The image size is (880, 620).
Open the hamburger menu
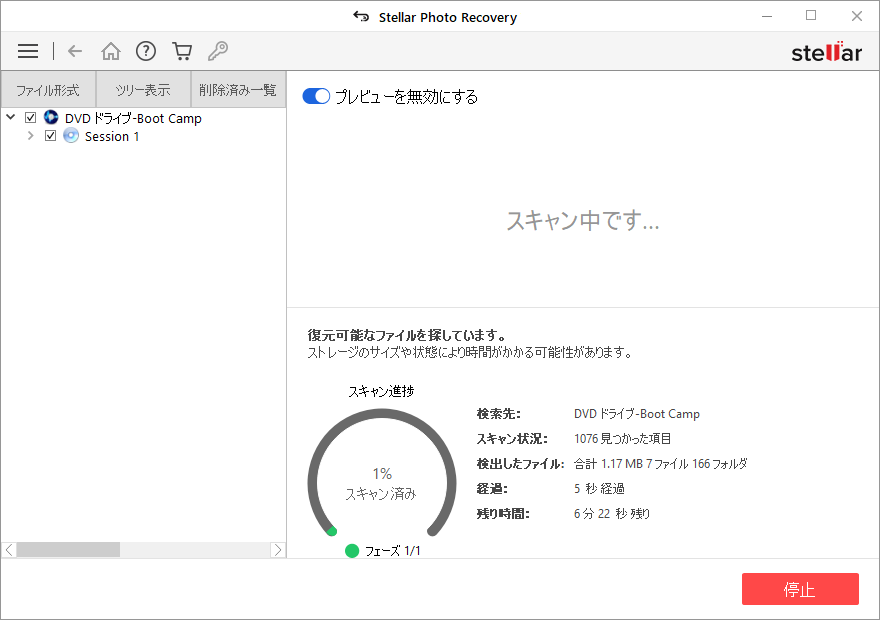click(x=28, y=51)
